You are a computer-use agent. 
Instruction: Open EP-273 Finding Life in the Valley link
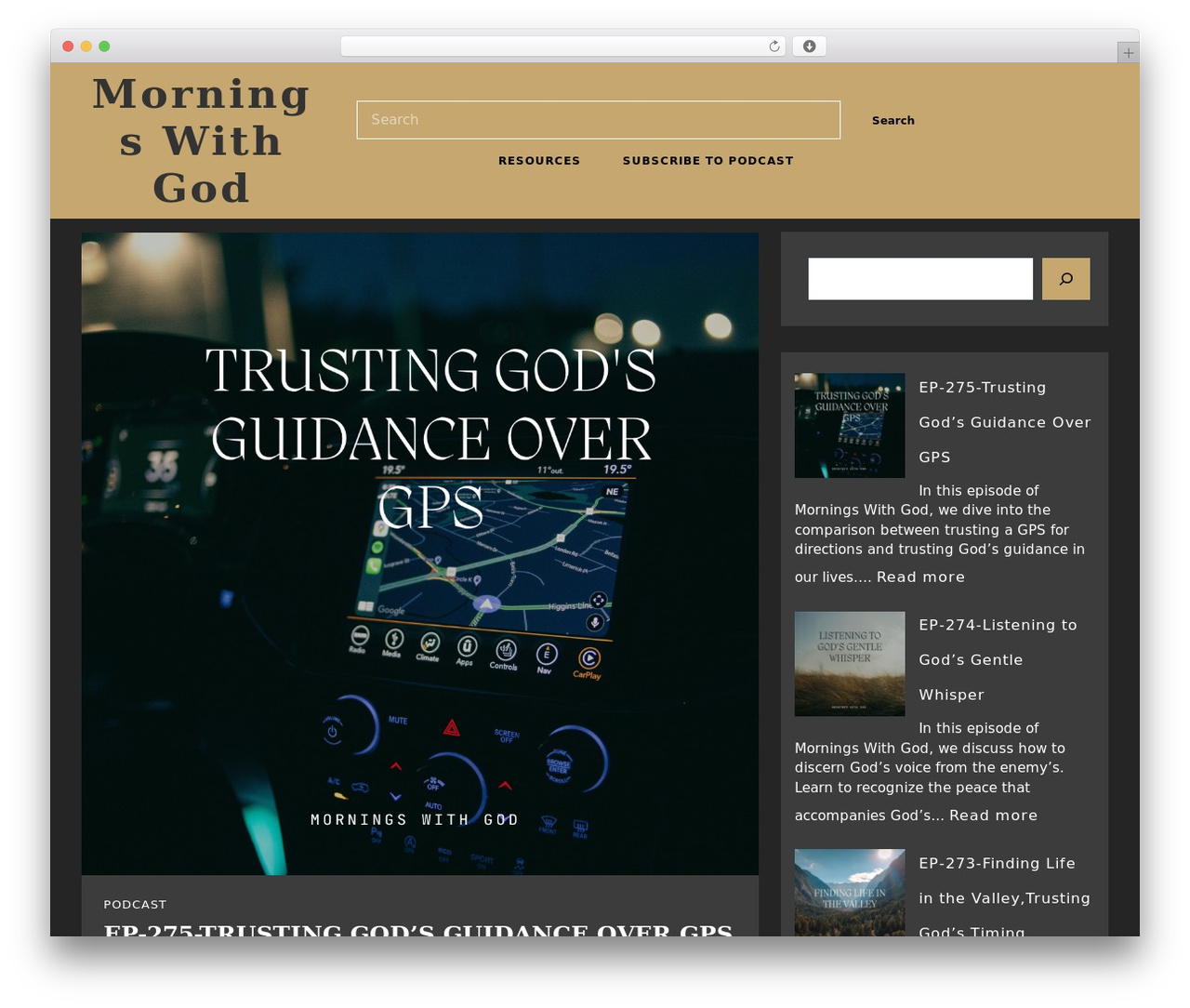pos(1004,898)
